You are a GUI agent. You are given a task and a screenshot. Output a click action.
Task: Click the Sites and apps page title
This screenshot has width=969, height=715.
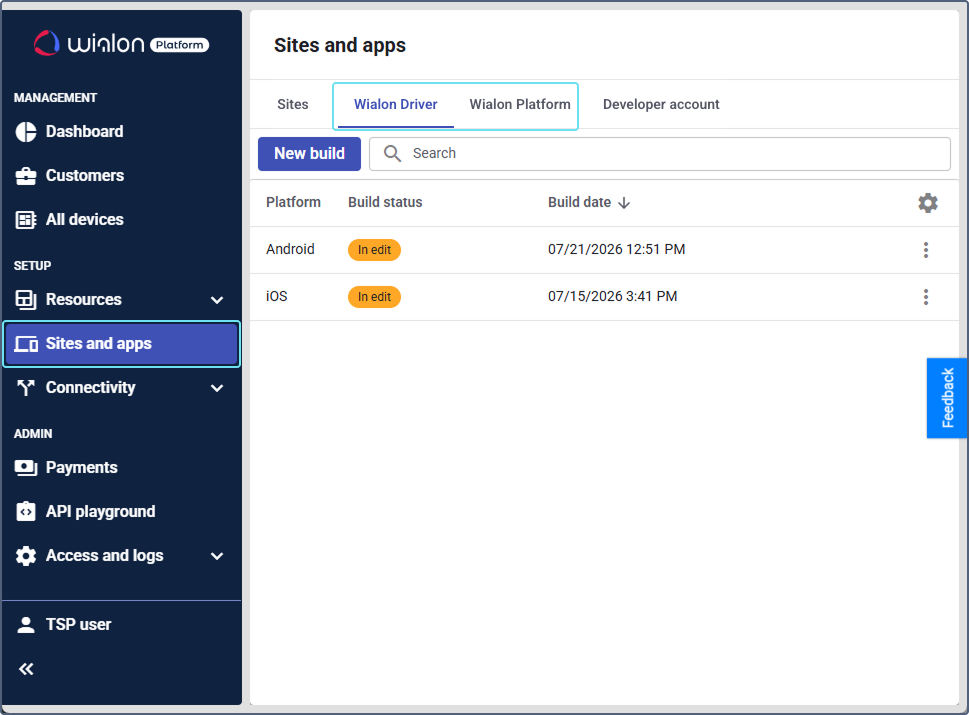pos(340,45)
